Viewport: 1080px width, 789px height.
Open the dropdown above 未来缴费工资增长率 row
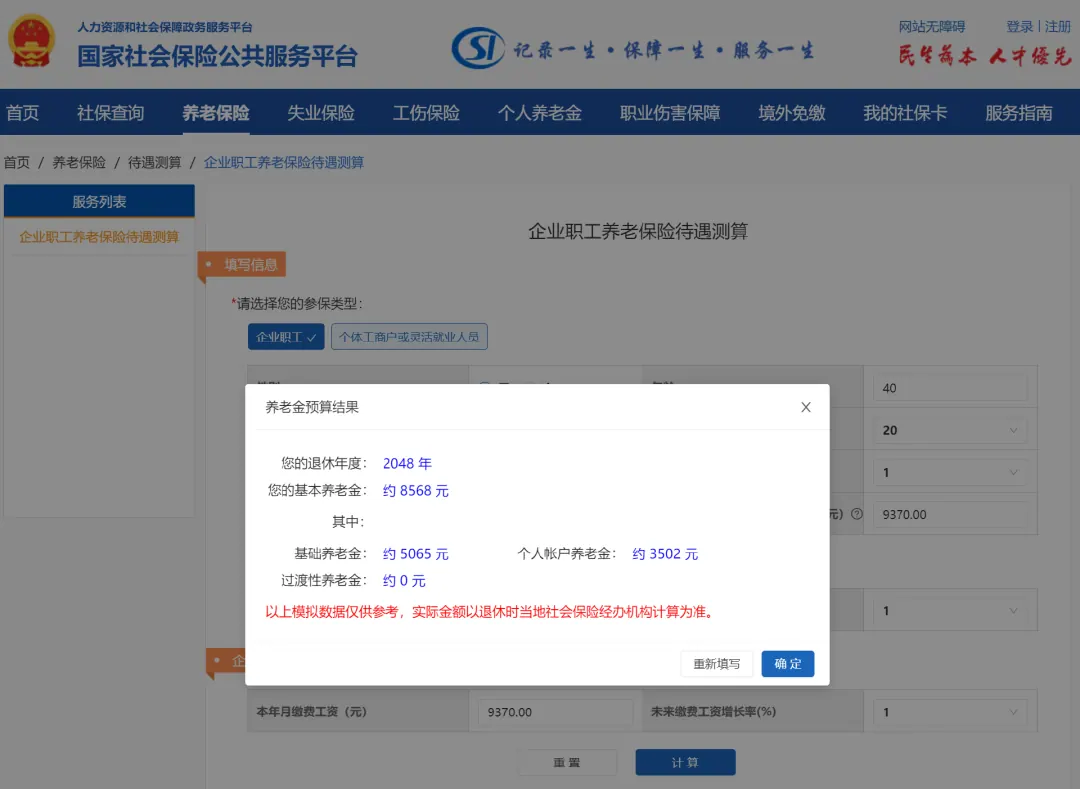(x=950, y=611)
